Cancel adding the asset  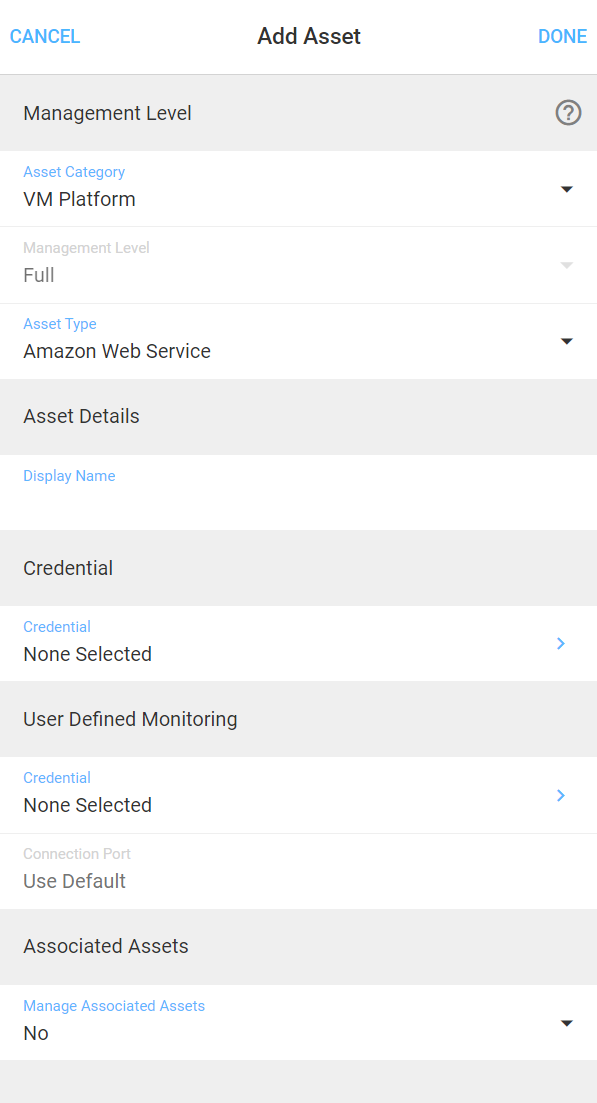point(45,37)
